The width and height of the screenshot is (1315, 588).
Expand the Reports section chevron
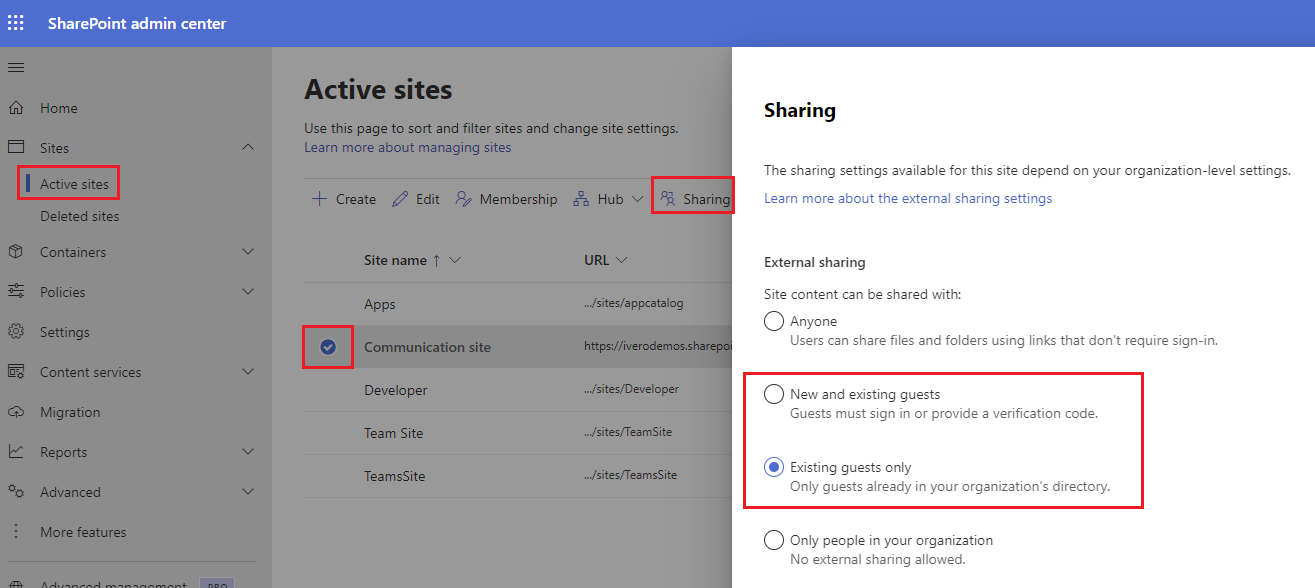[248, 451]
